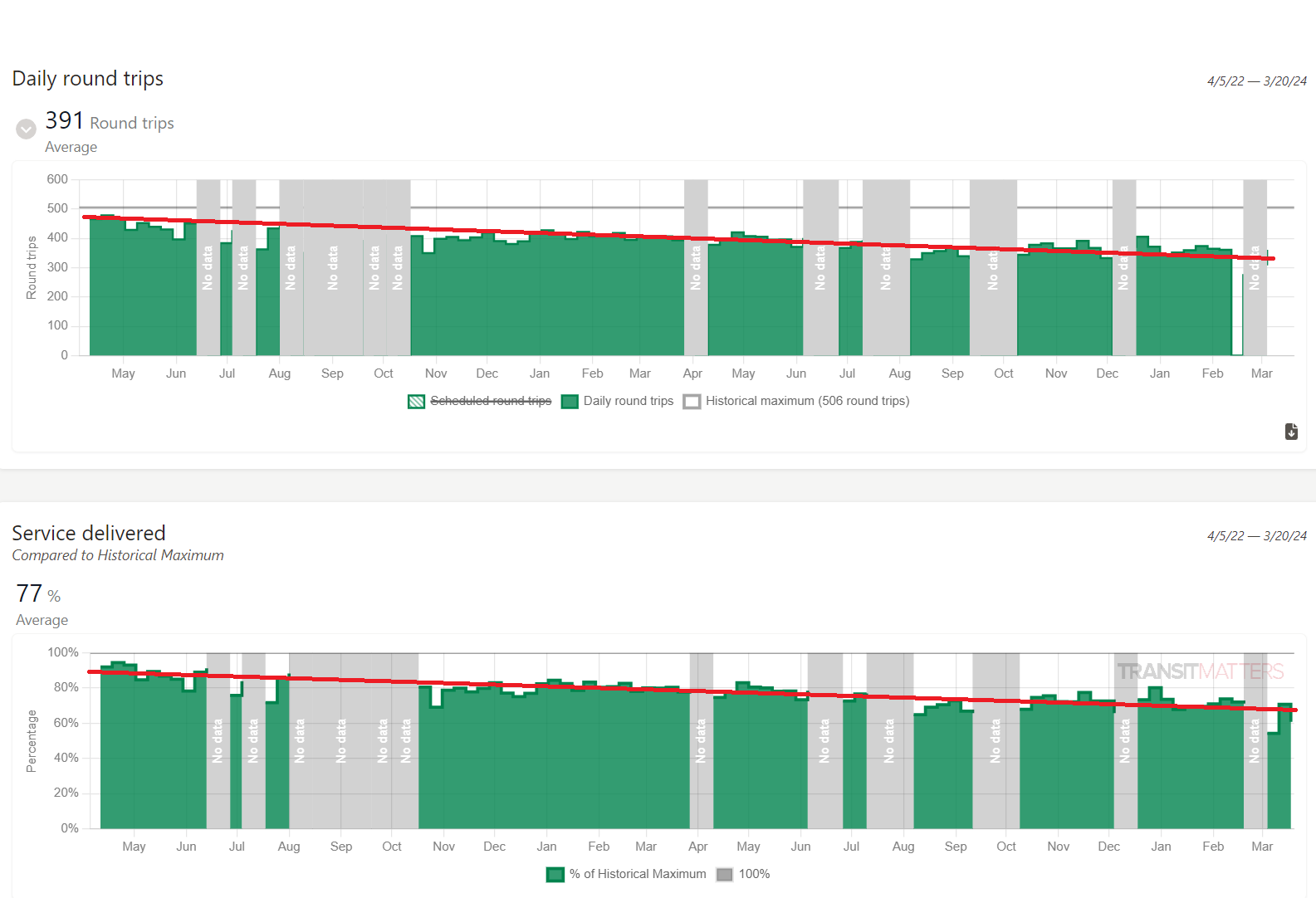This screenshot has height=898, width=1316.
Task: Toggle Historical maximum (506 round trips) legend label
Action: tap(807, 401)
